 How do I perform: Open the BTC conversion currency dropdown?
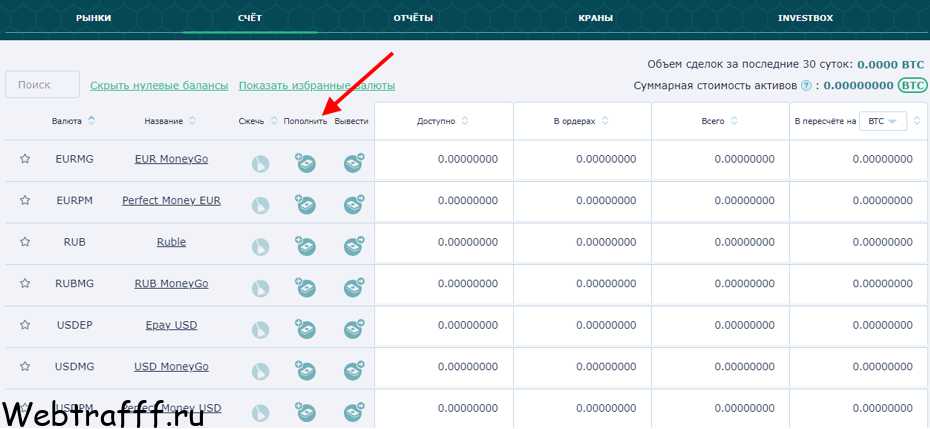pyautogui.click(x=883, y=121)
